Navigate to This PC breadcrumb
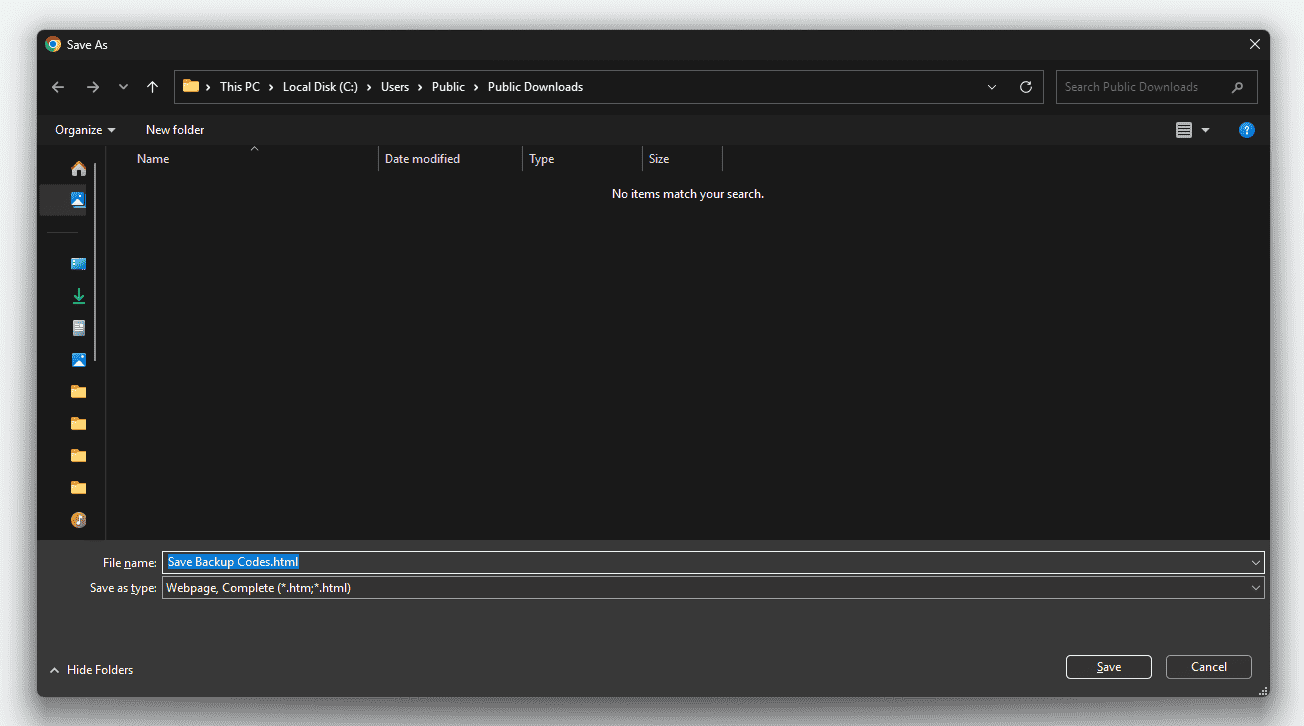Image resolution: width=1304 pixels, height=726 pixels. click(240, 87)
